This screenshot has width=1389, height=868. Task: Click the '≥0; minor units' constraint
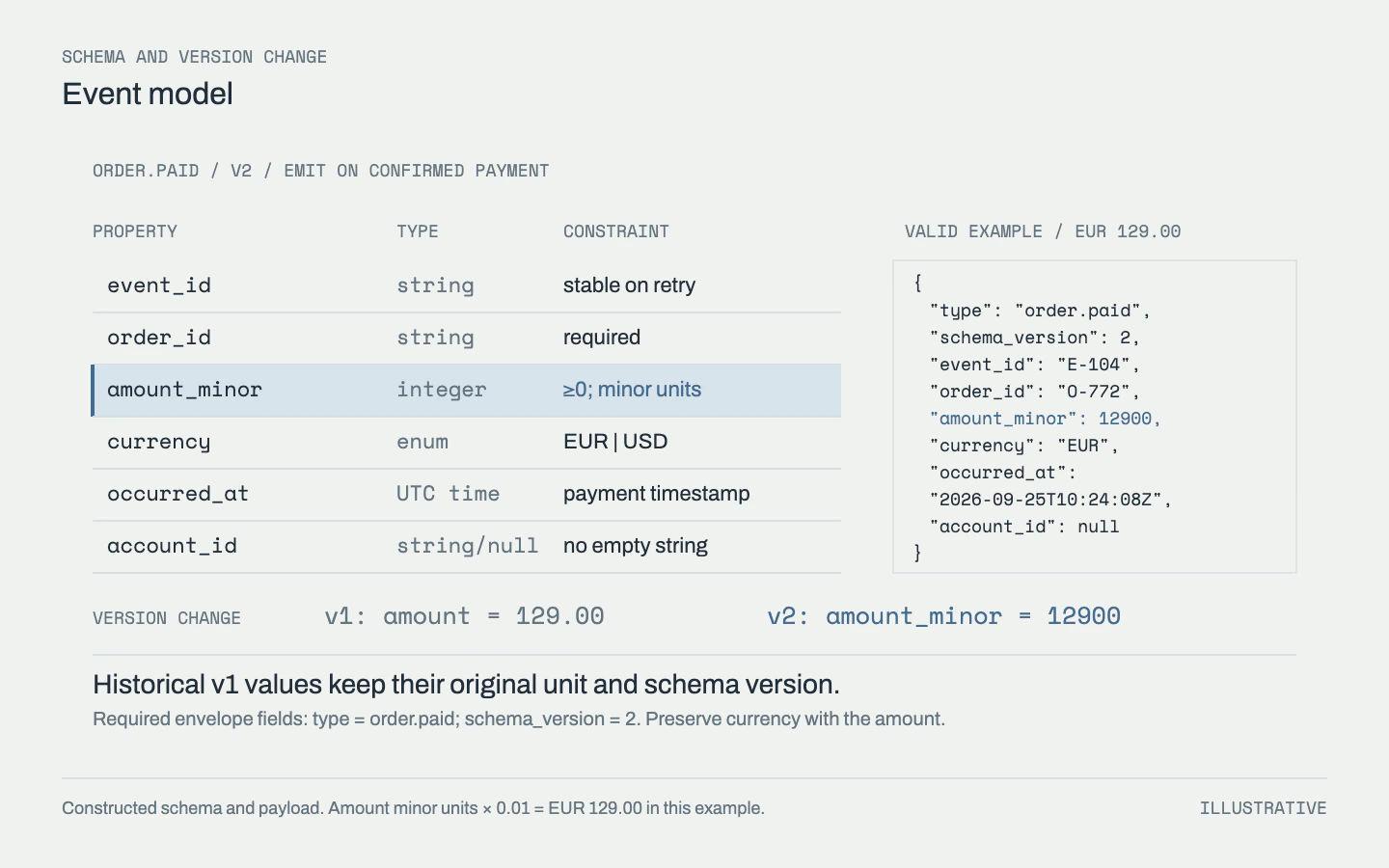tap(632, 390)
